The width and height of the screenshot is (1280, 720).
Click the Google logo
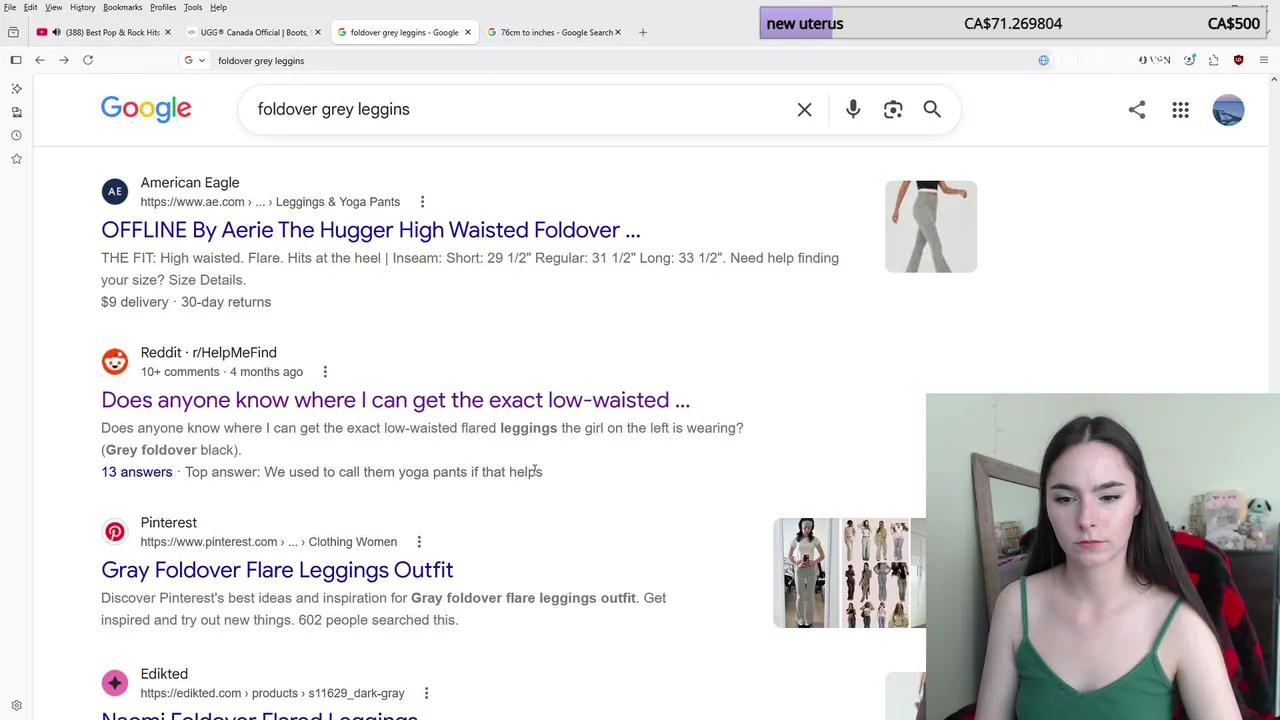click(146, 109)
